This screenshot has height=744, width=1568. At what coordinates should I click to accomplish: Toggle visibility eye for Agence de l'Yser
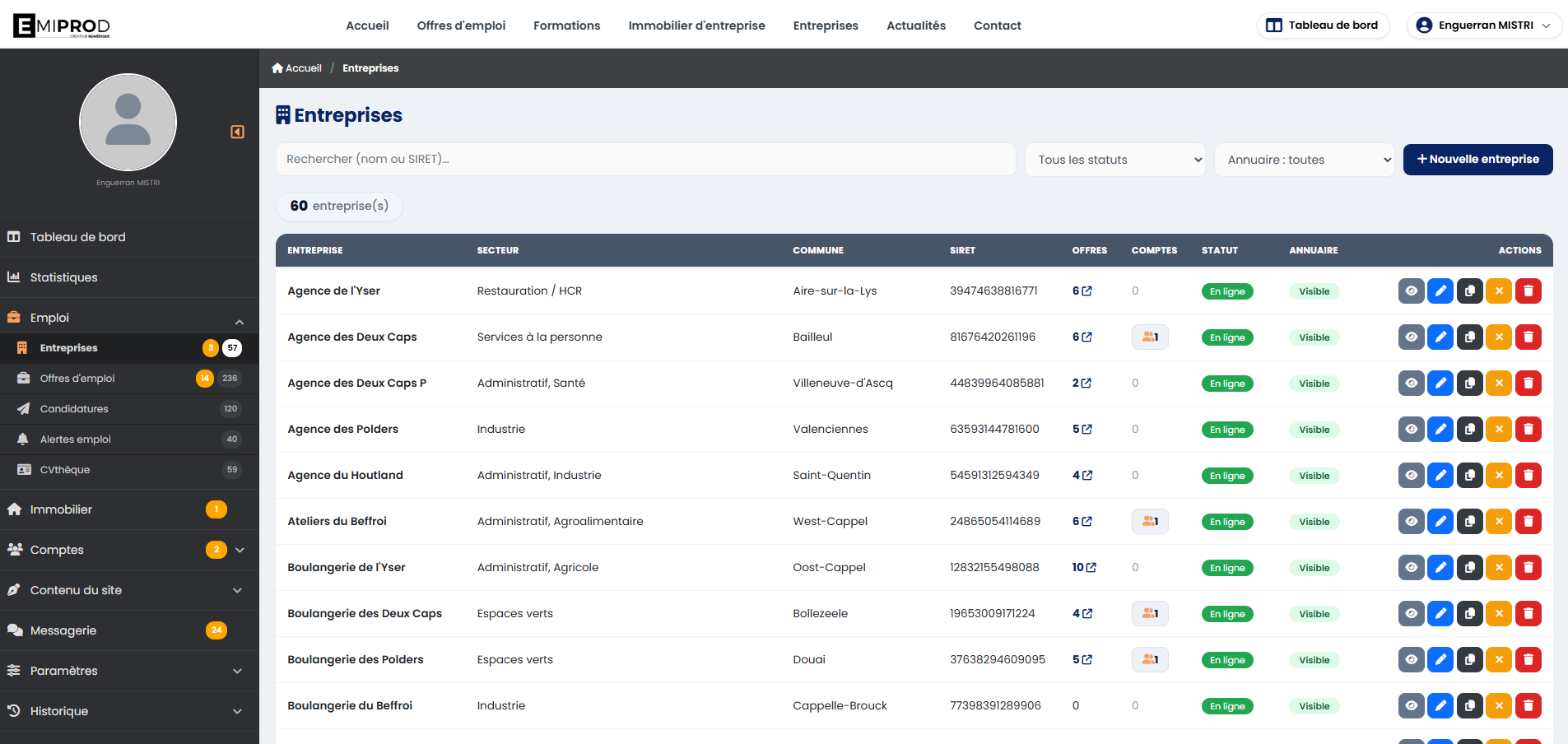click(1412, 291)
